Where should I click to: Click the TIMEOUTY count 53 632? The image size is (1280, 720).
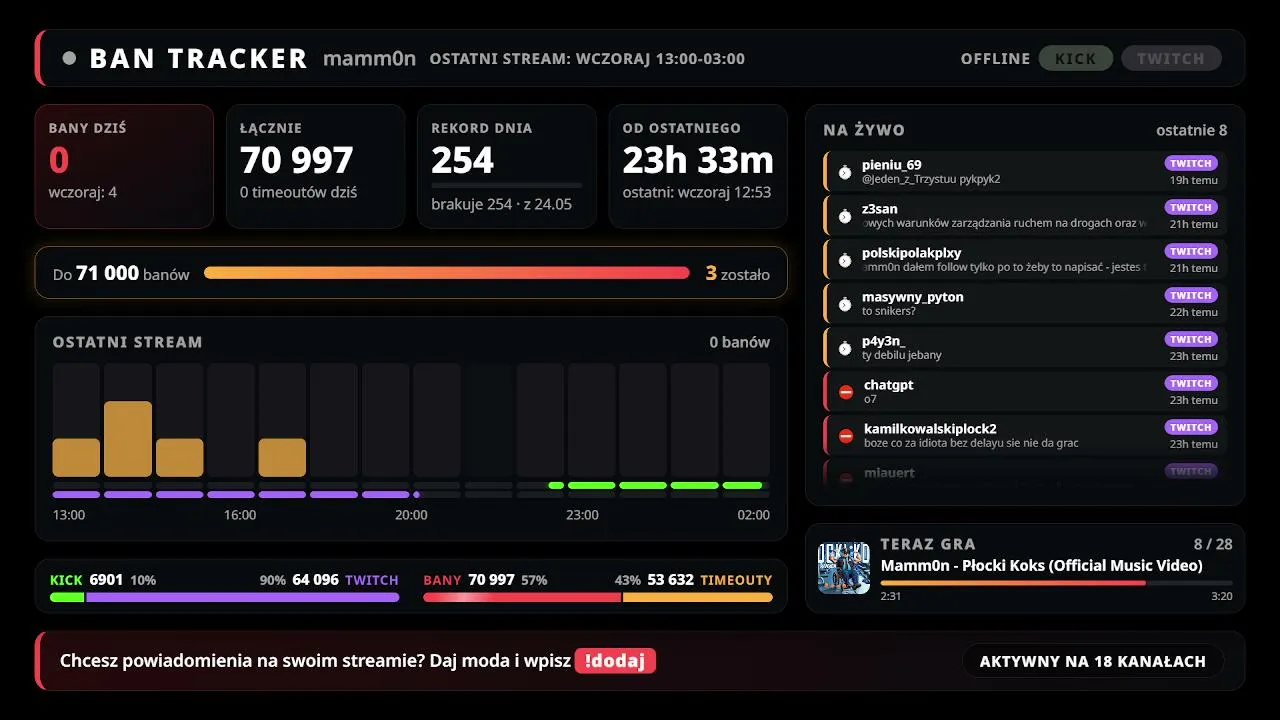(671, 580)
